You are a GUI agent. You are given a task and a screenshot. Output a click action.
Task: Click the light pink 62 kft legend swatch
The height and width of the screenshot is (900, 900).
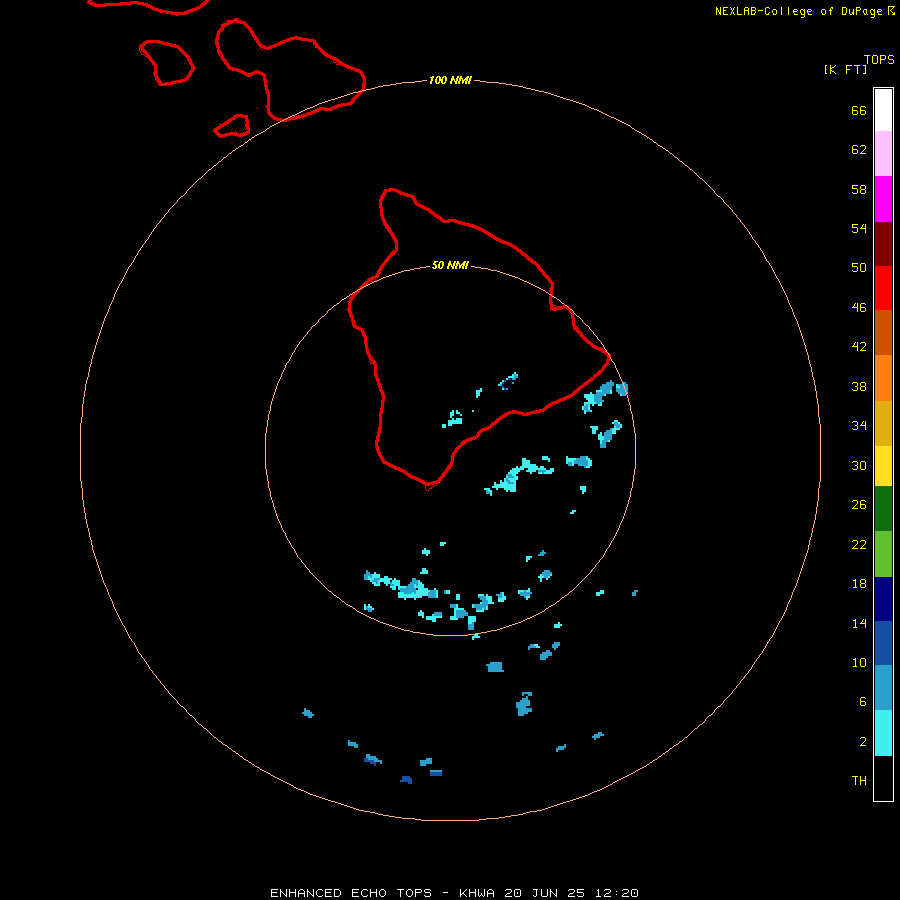point(883,154)
